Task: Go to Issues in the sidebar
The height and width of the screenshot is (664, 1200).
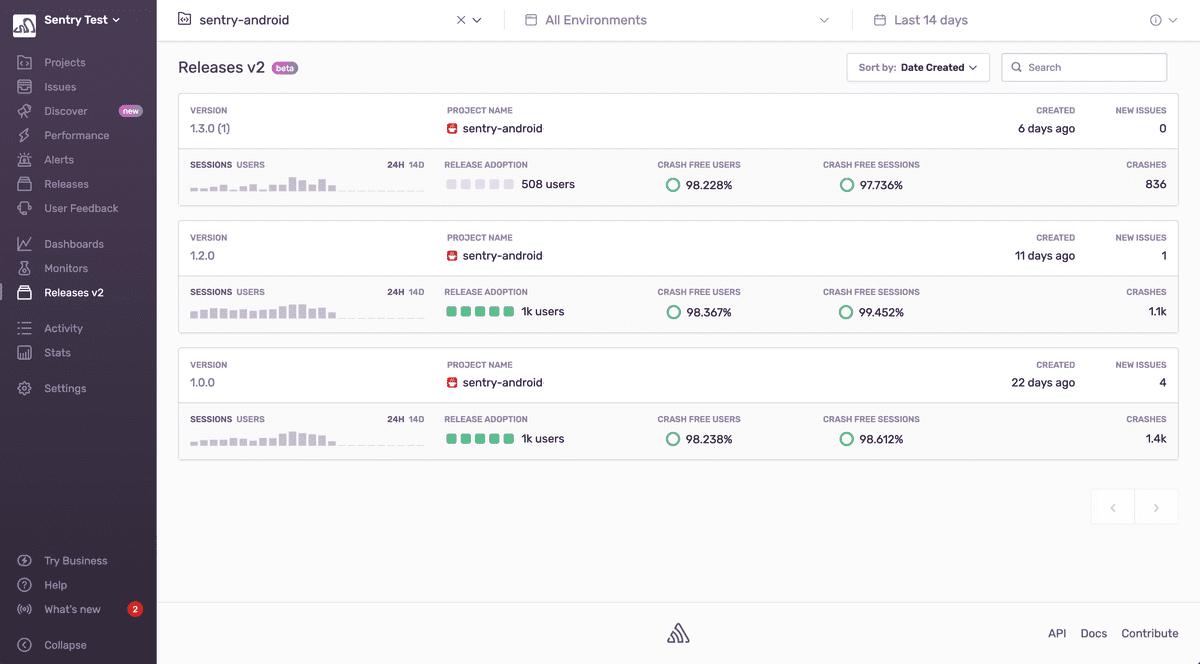Action: pos(60,87)
